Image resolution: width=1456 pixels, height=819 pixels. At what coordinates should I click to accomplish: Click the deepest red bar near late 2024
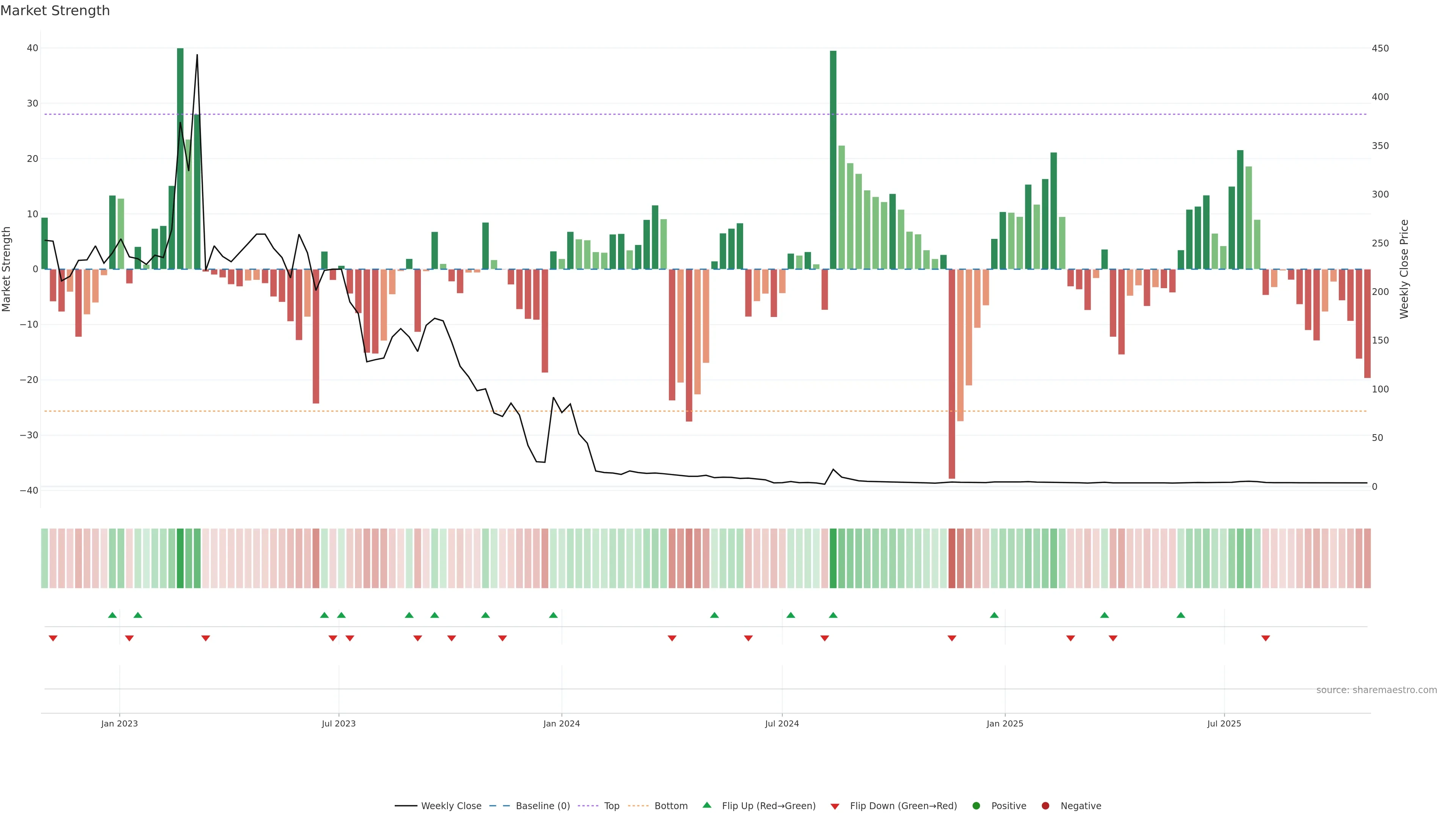point(952,373)
